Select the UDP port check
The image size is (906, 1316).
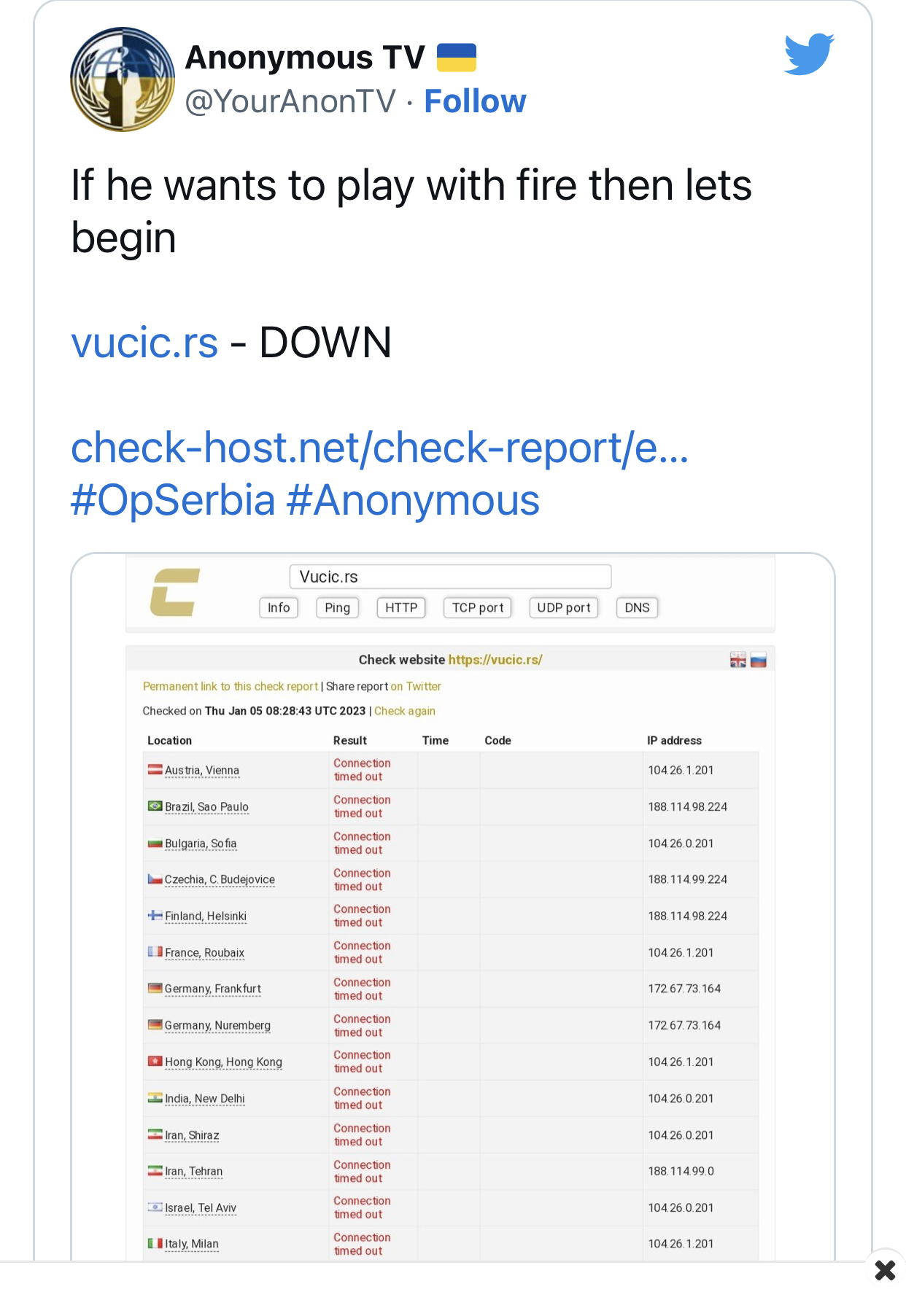tap(564, 607)
